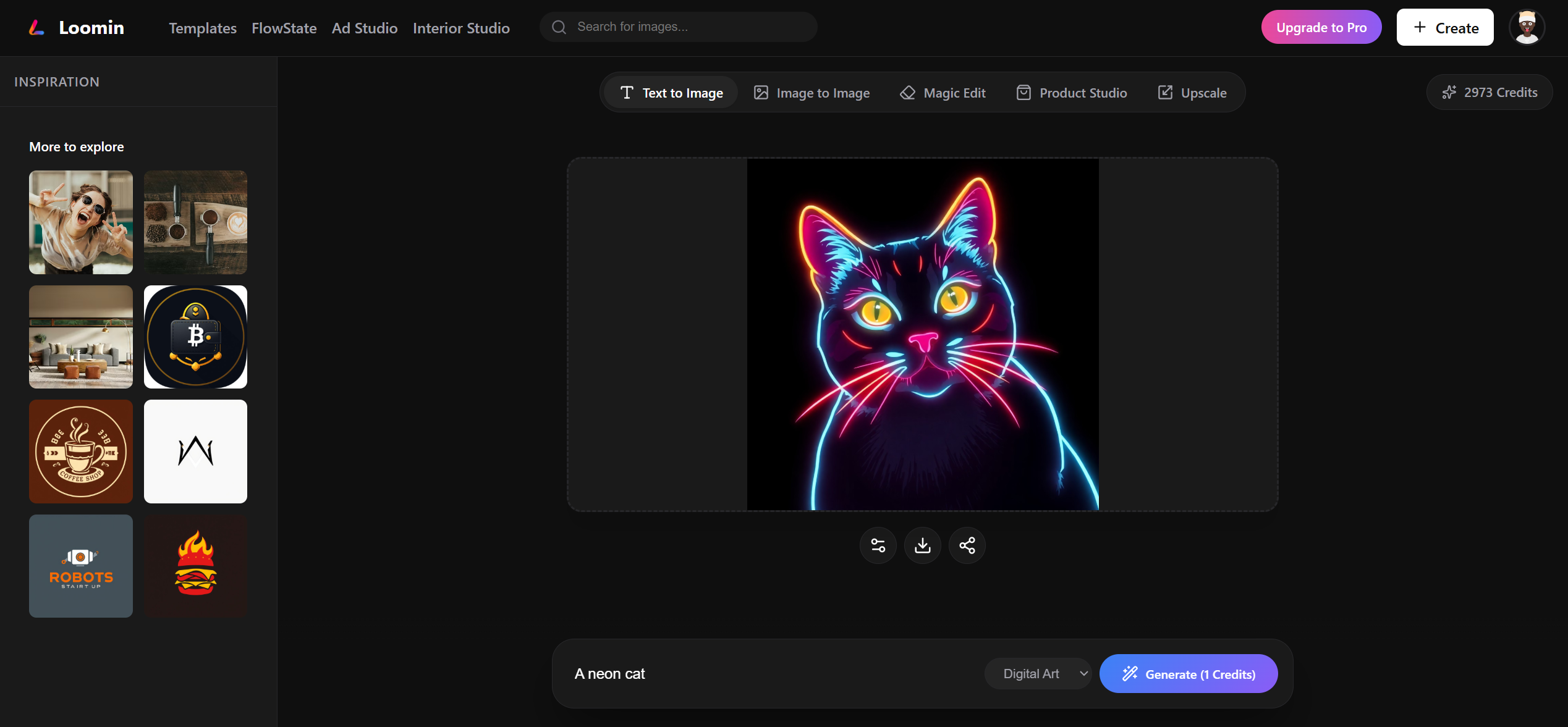The image size is (1568, 727).
Task: Open adjustment settings for the generated cat image
Action: pos(878,545)
